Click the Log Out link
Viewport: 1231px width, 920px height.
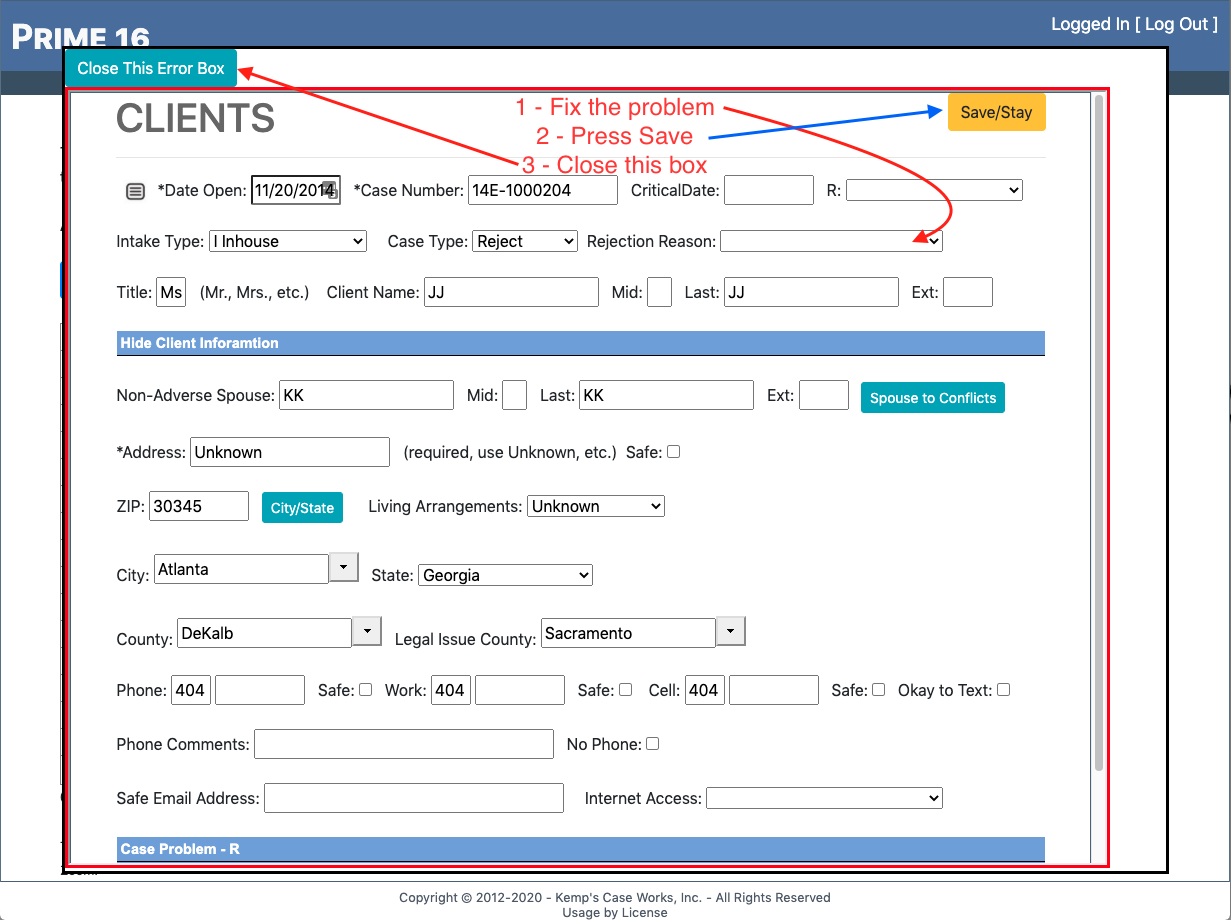1175,24
